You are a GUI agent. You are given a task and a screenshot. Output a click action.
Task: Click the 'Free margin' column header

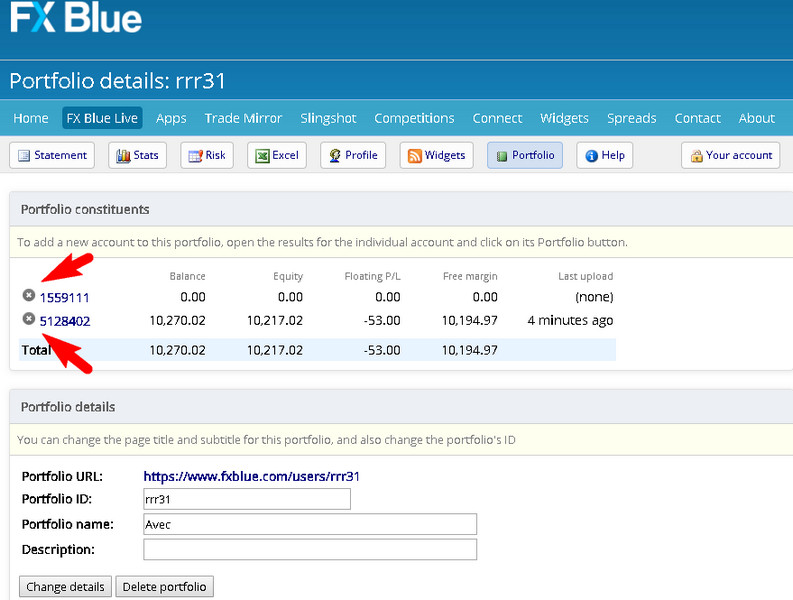(x=470, y=276)
